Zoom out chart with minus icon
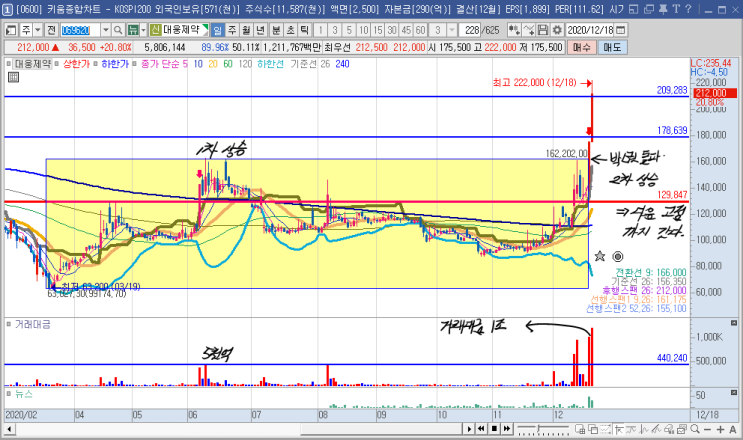743x440 pixels. click(707, 429)
